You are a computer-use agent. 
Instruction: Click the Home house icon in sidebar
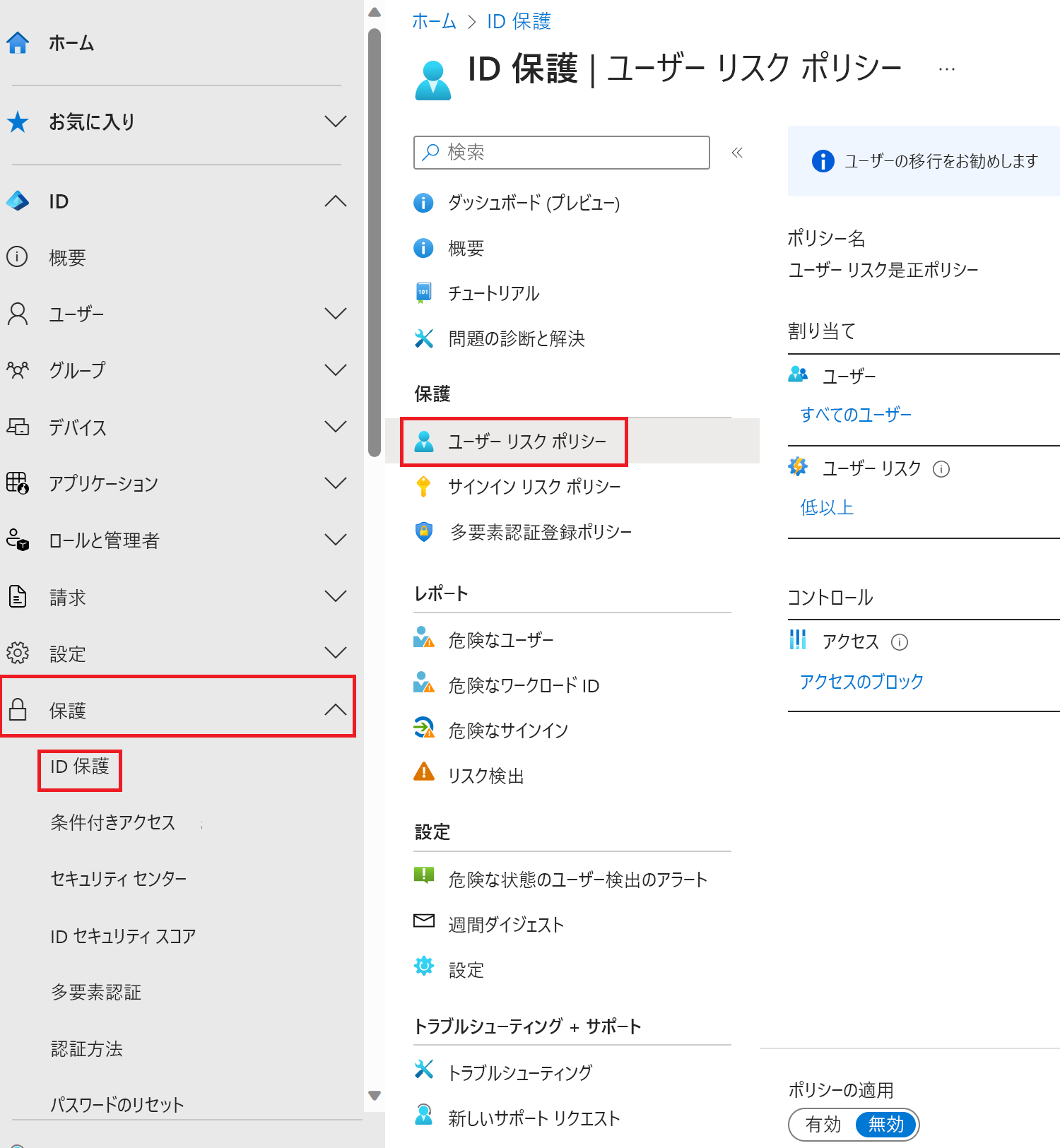[x=18, y=43]
